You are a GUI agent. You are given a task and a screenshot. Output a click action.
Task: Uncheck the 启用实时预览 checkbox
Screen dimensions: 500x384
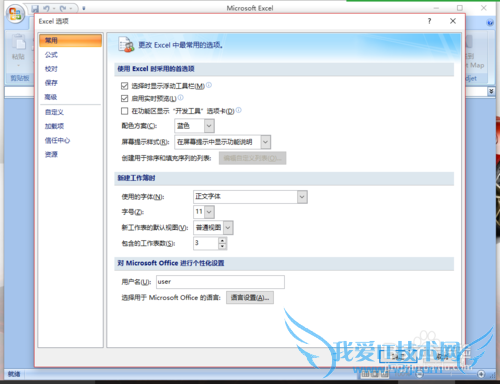(x=124, y=98)
